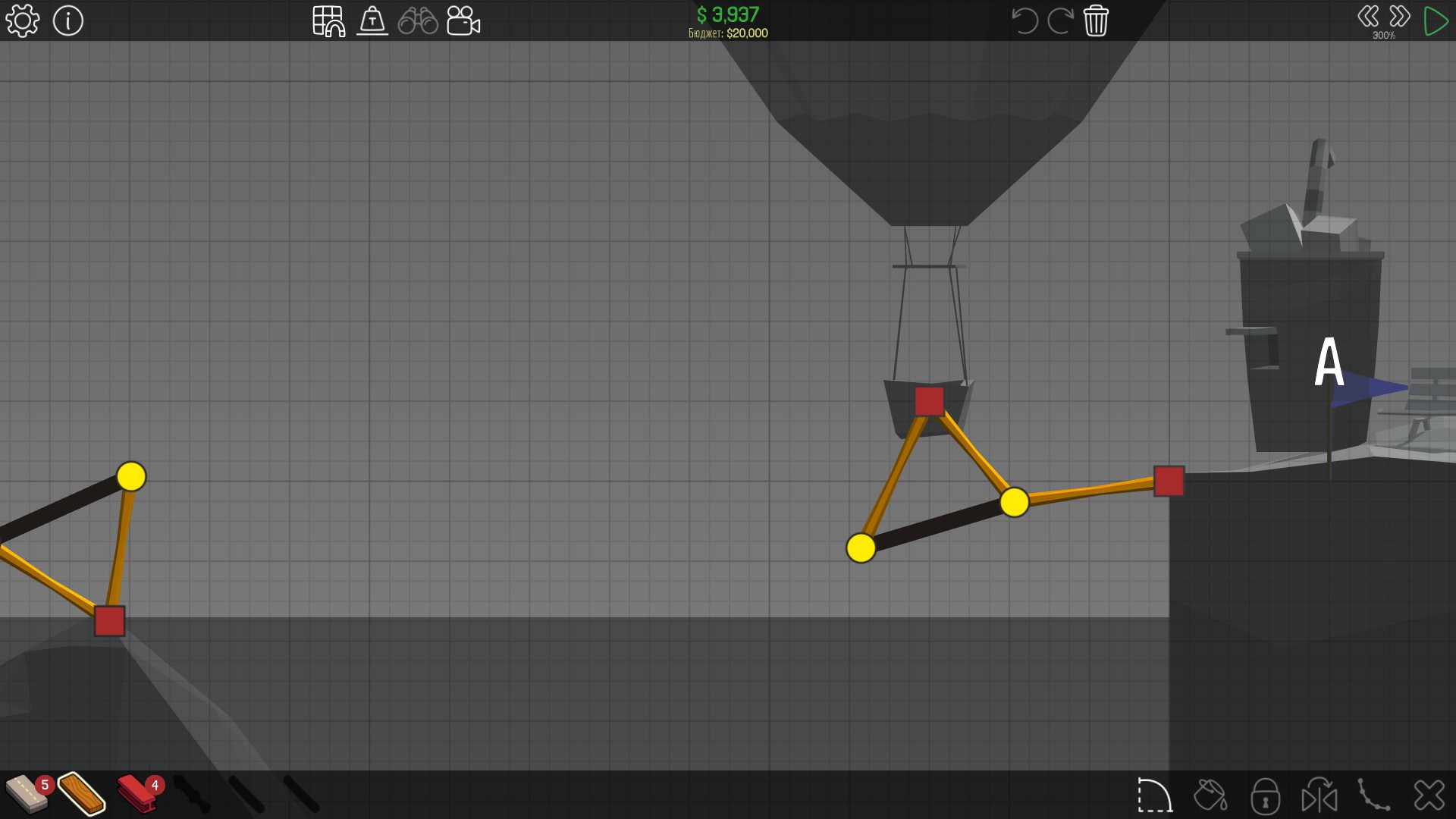The image size is (1456, 819).
Task: Open the level info panel
Action: 68,20
